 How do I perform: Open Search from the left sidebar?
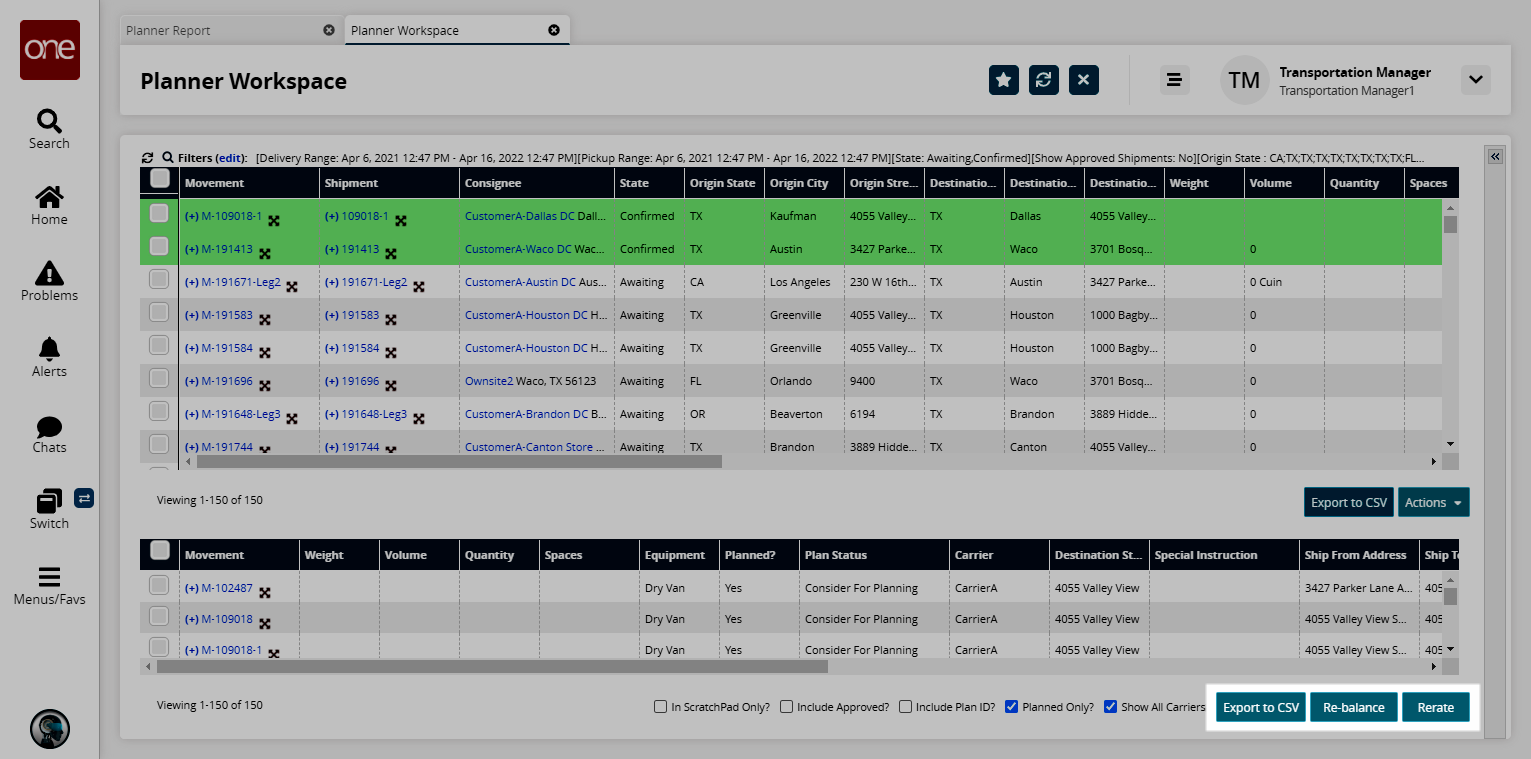tap(49, 129)
